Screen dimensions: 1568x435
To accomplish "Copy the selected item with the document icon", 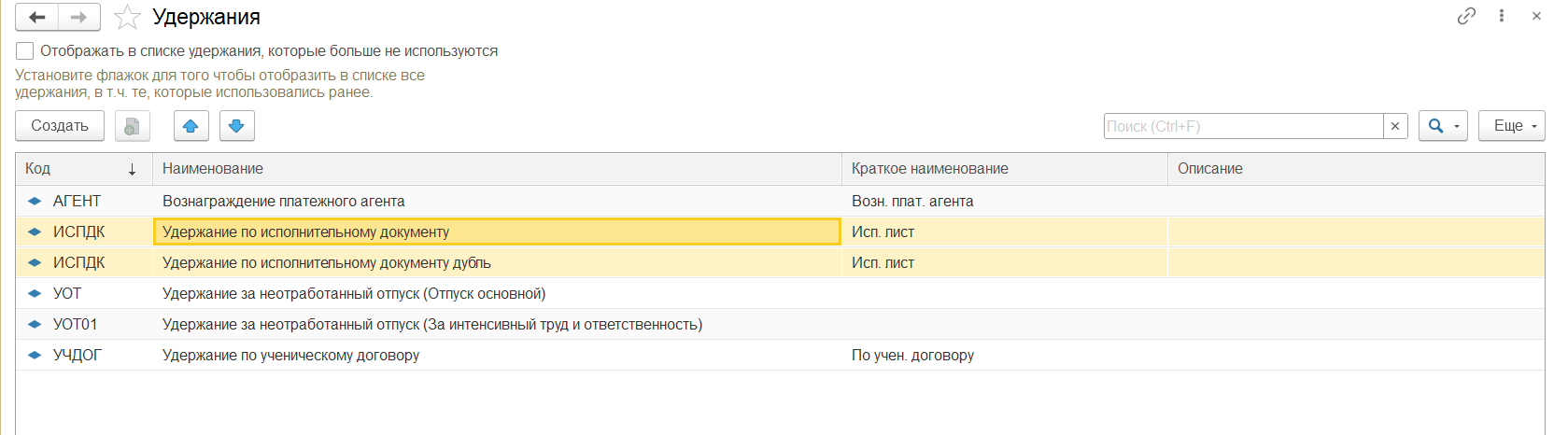I will tap(133, 126).
